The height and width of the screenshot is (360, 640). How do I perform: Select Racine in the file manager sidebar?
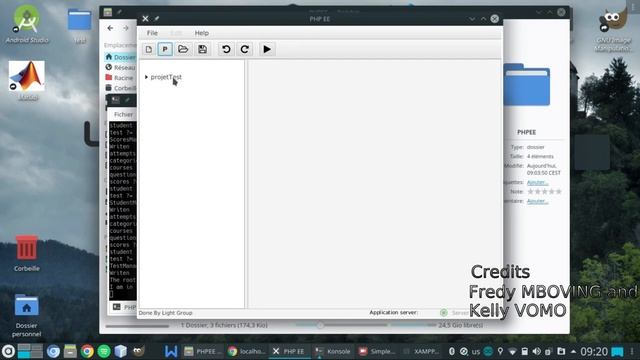click(120, 78)
